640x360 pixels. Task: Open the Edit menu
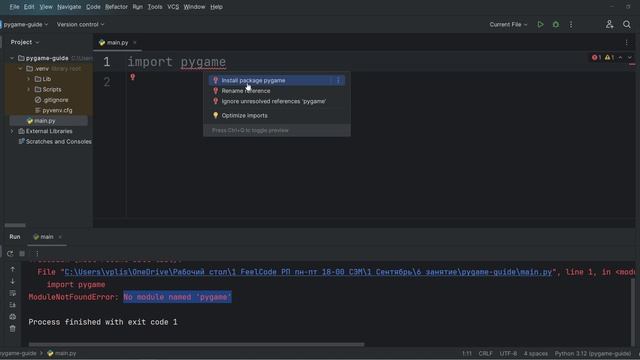(x=29, y=7)
